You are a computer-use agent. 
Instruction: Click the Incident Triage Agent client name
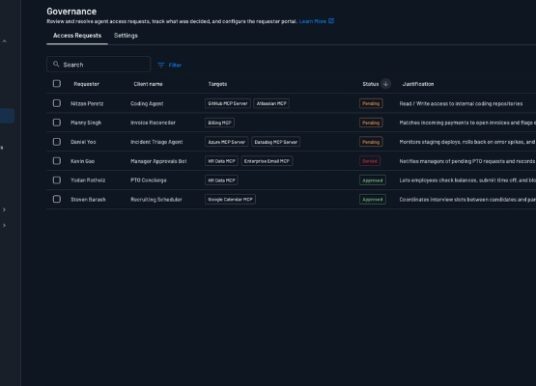(157, 142)
